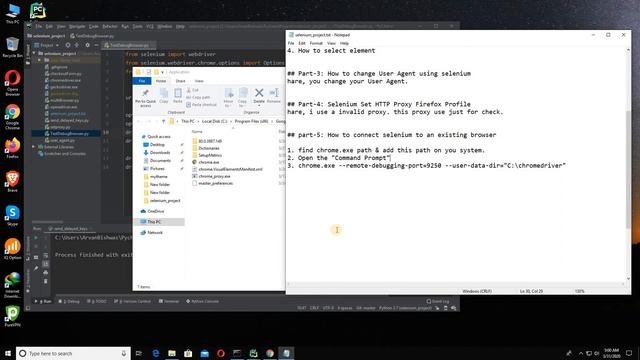Open PyCharm Python Console tab
Viewport: 640px width, 360px height.
click(x=202, y=301)
